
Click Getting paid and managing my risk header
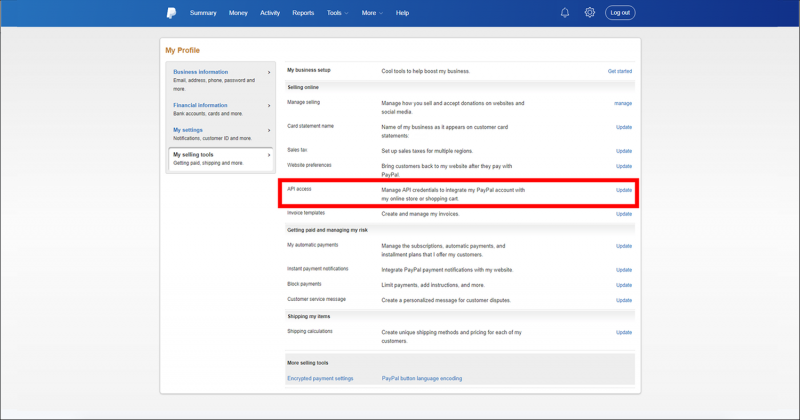(x=327, y=230)
